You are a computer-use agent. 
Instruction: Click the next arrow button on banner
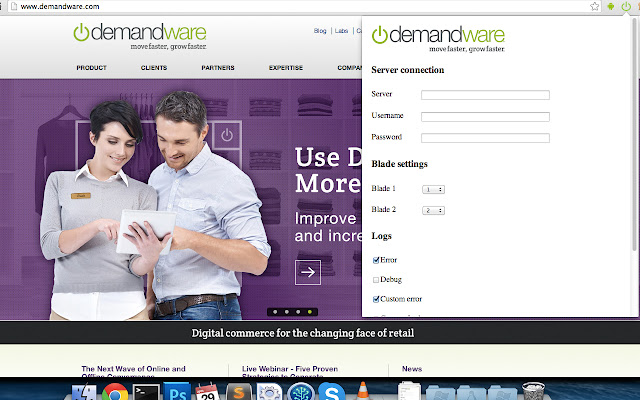pos(308,272)
